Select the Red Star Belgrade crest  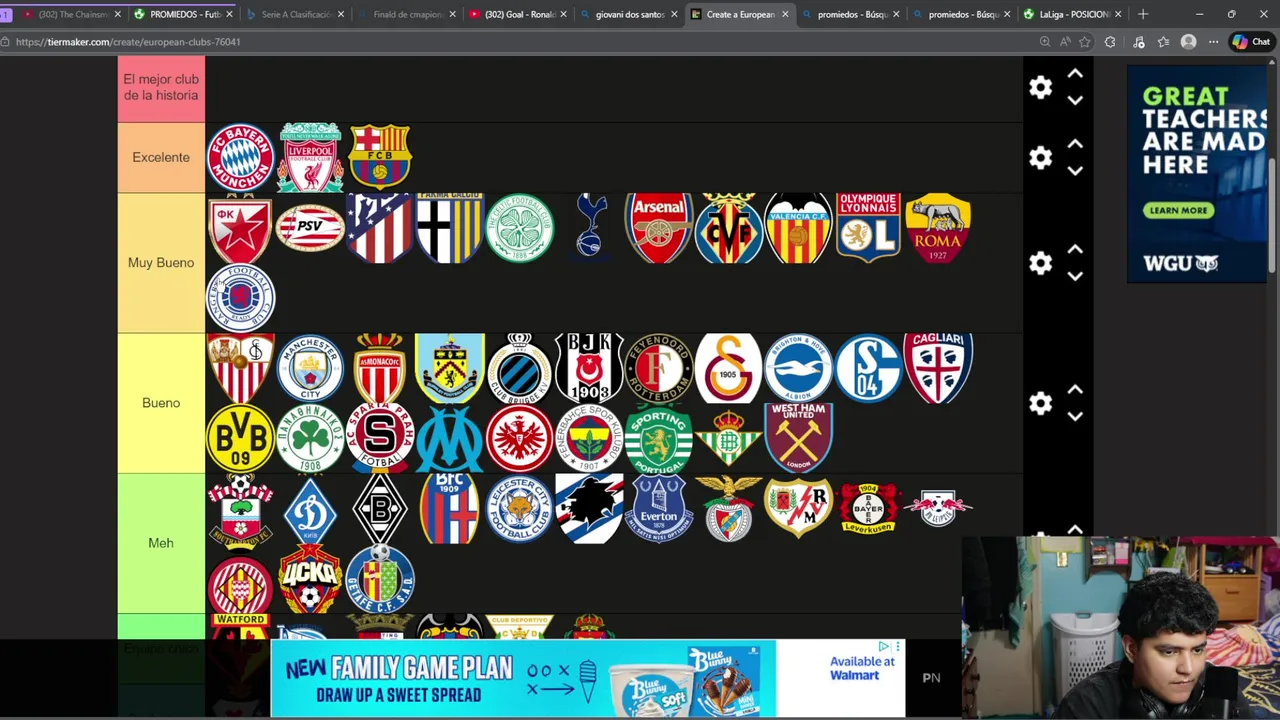pyautogui.click(x=240, y=228)
